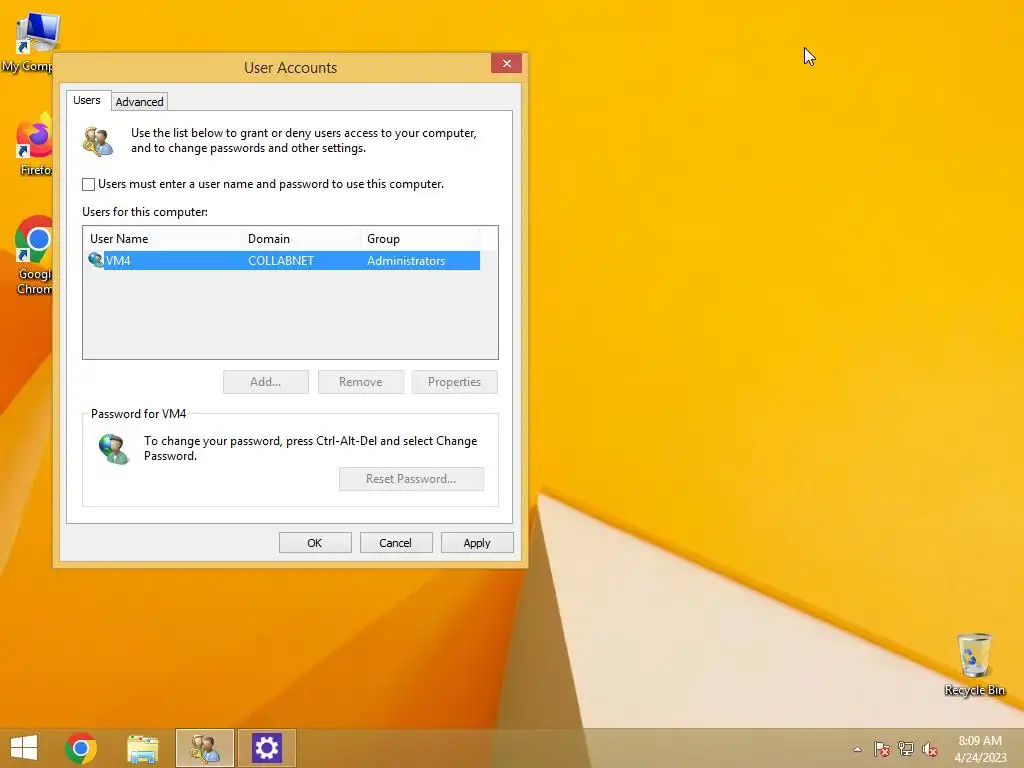Open the Google Chrome desktop shortcut
This screenshot has width=1024, height=768.
click(x=33, y=256)
